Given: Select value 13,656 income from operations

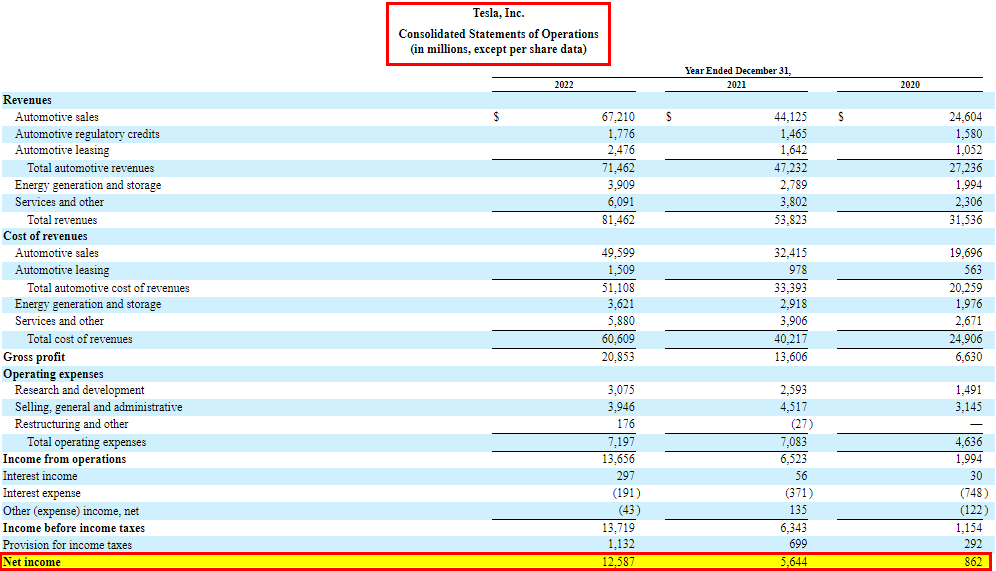Looking at the screenshot, I should (617, 459).
